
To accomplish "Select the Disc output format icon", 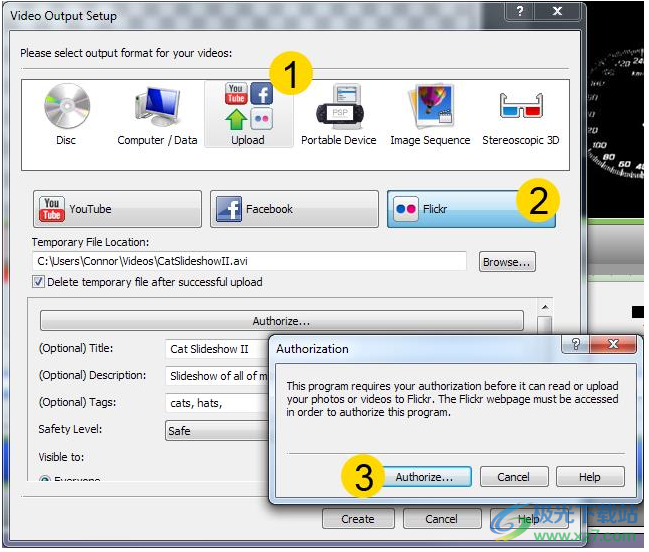I will pyautogui.click(x=67, y=107).
